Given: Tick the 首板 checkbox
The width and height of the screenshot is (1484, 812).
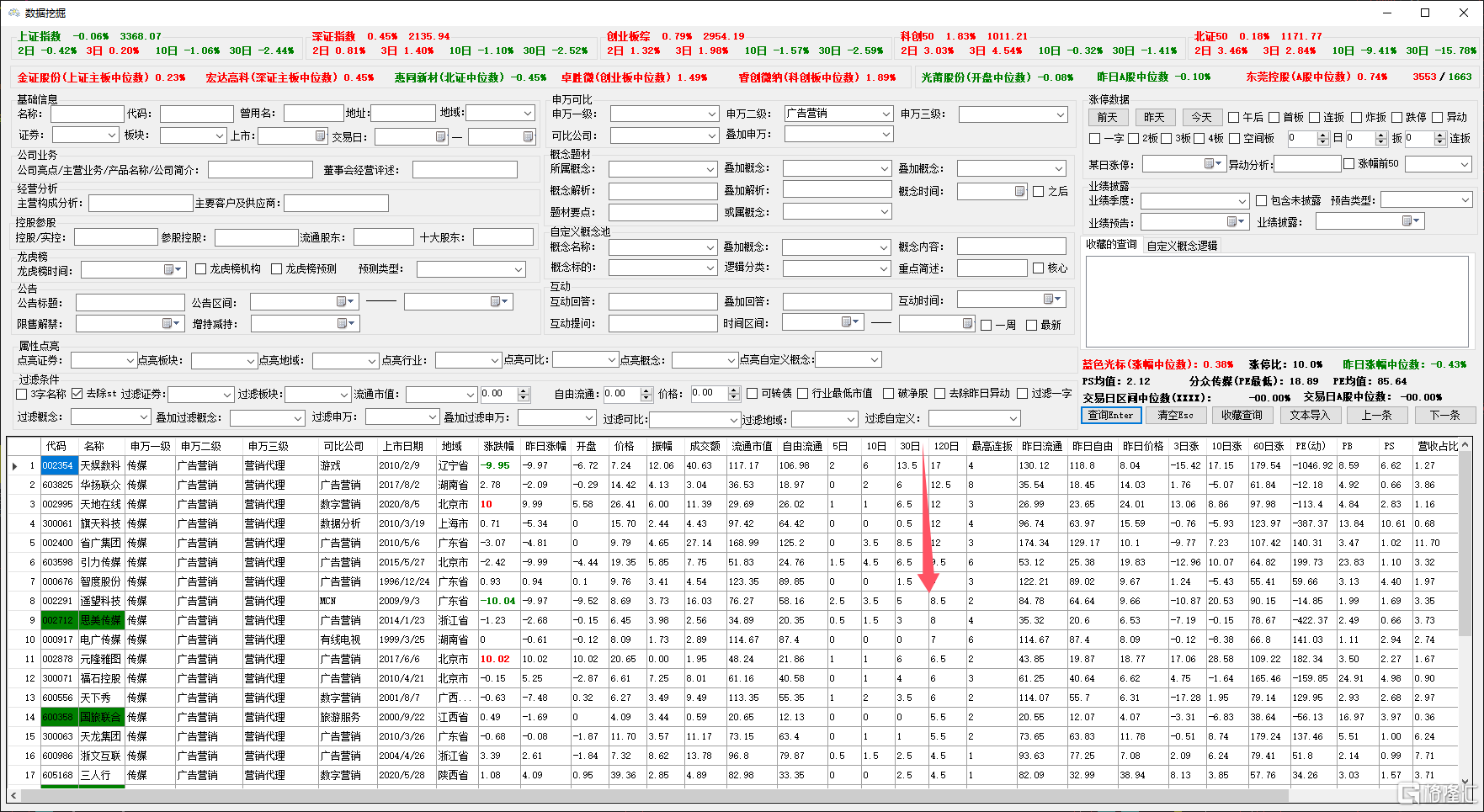Looking at the screenshot, I should click(x=1274, y=118).
